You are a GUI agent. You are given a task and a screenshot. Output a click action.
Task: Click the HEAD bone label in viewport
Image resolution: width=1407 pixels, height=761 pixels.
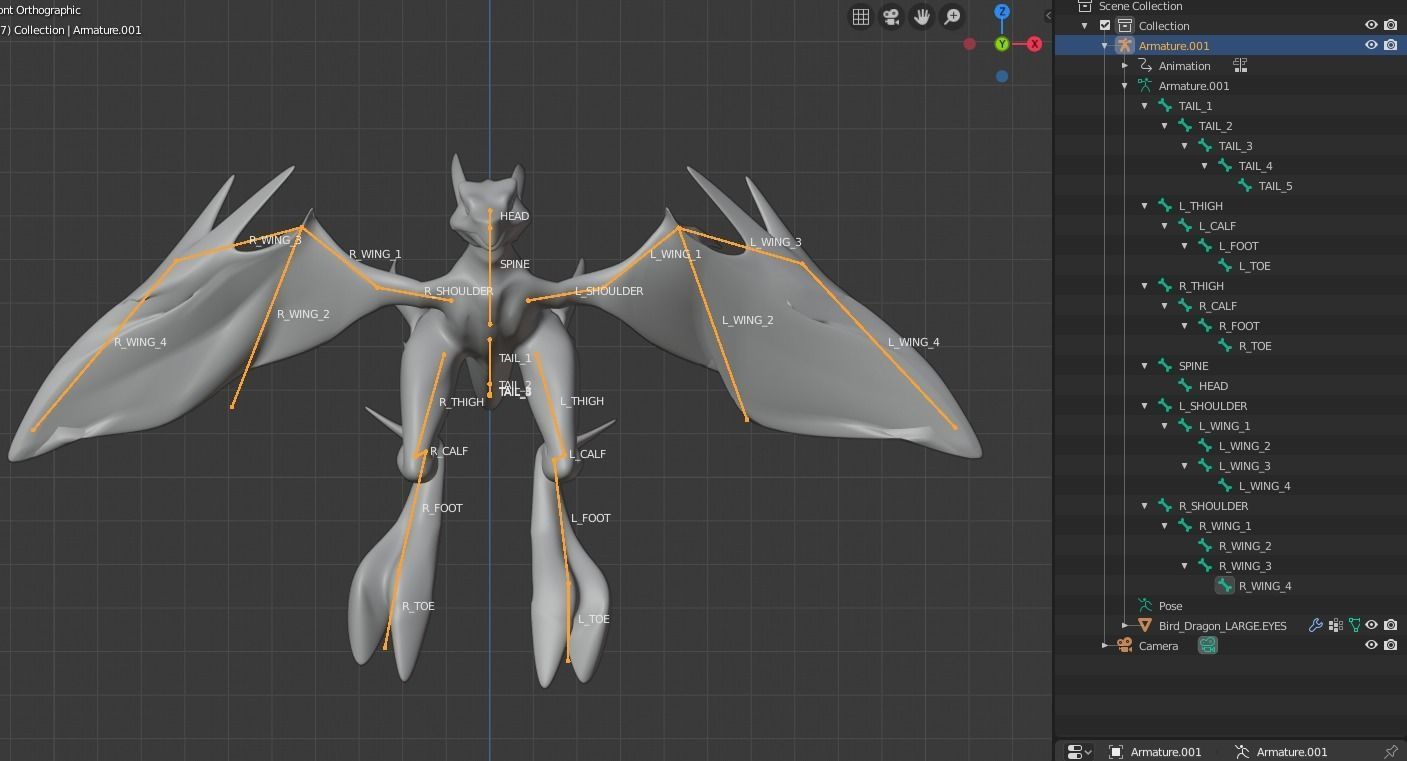coord(514,216)
